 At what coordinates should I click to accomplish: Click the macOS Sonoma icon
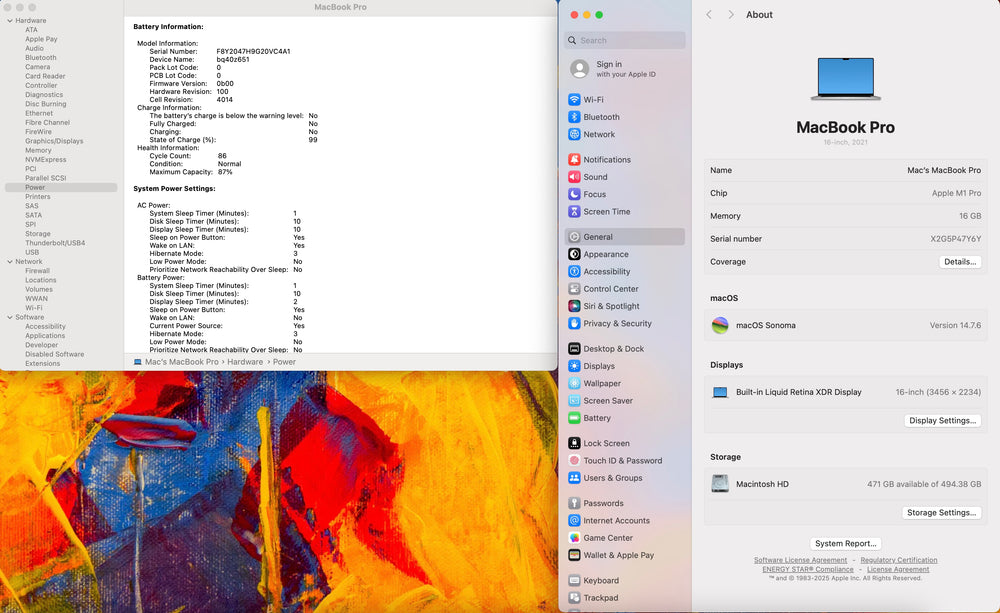[x=720, y=325]
